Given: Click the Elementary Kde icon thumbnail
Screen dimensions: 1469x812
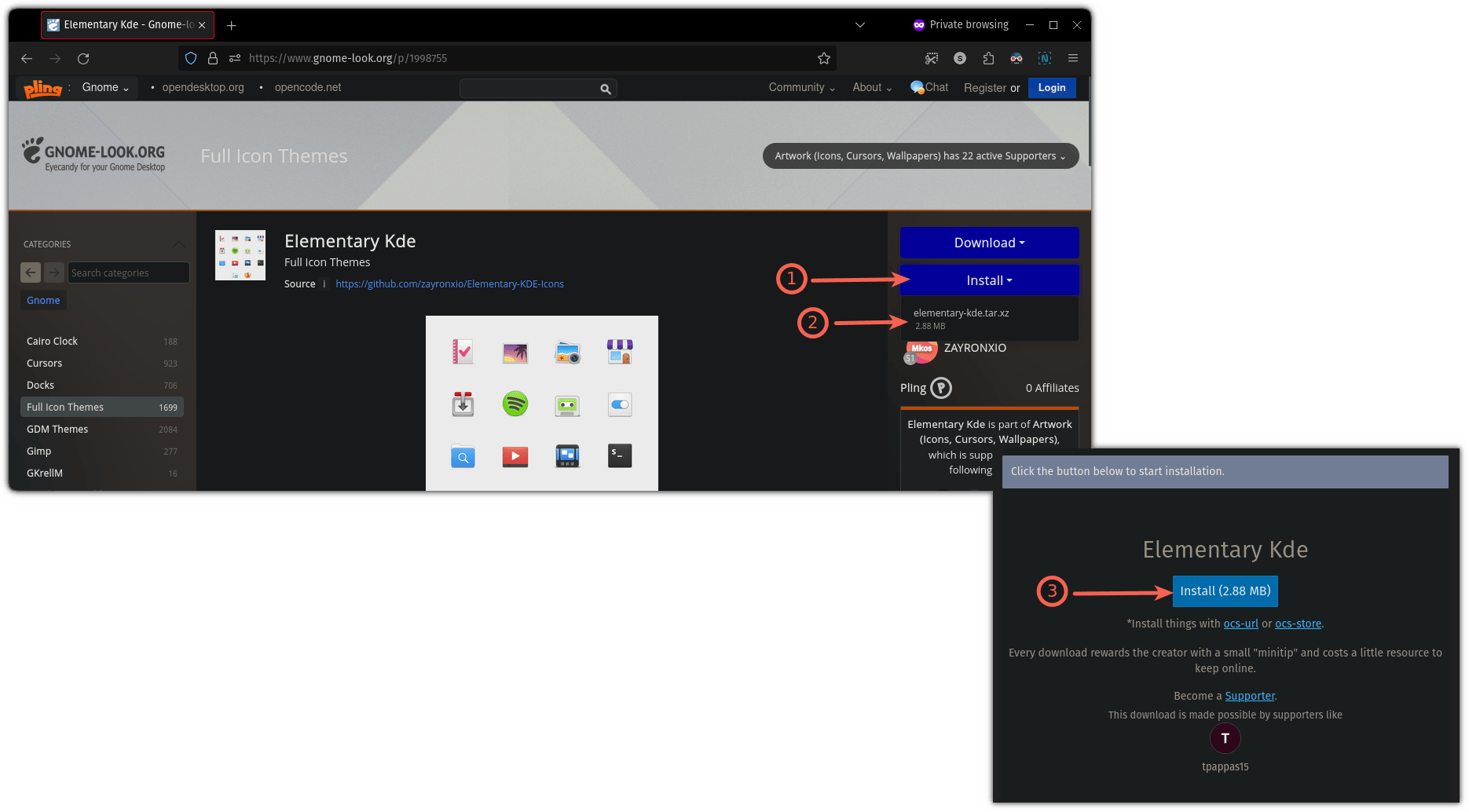Looking at the screenshot, I should click(x=240, y=255).
